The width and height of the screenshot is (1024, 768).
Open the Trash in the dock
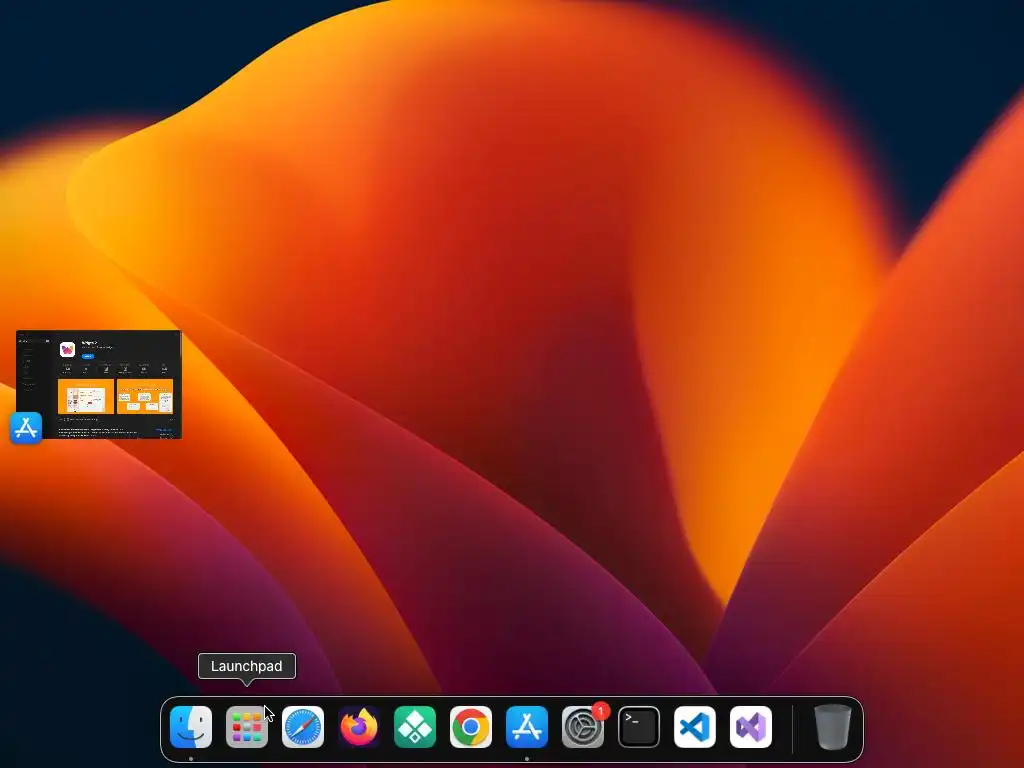833,727
